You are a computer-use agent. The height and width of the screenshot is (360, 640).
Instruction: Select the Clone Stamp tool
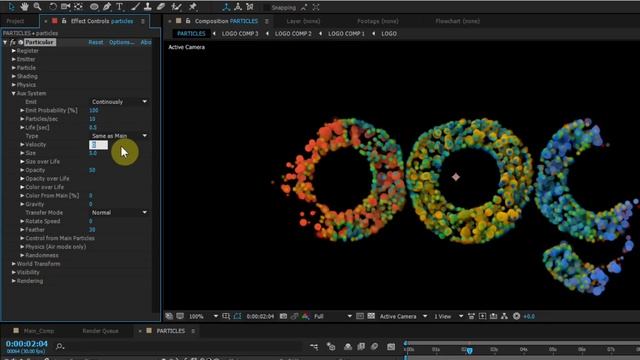[x=148, y=7]
